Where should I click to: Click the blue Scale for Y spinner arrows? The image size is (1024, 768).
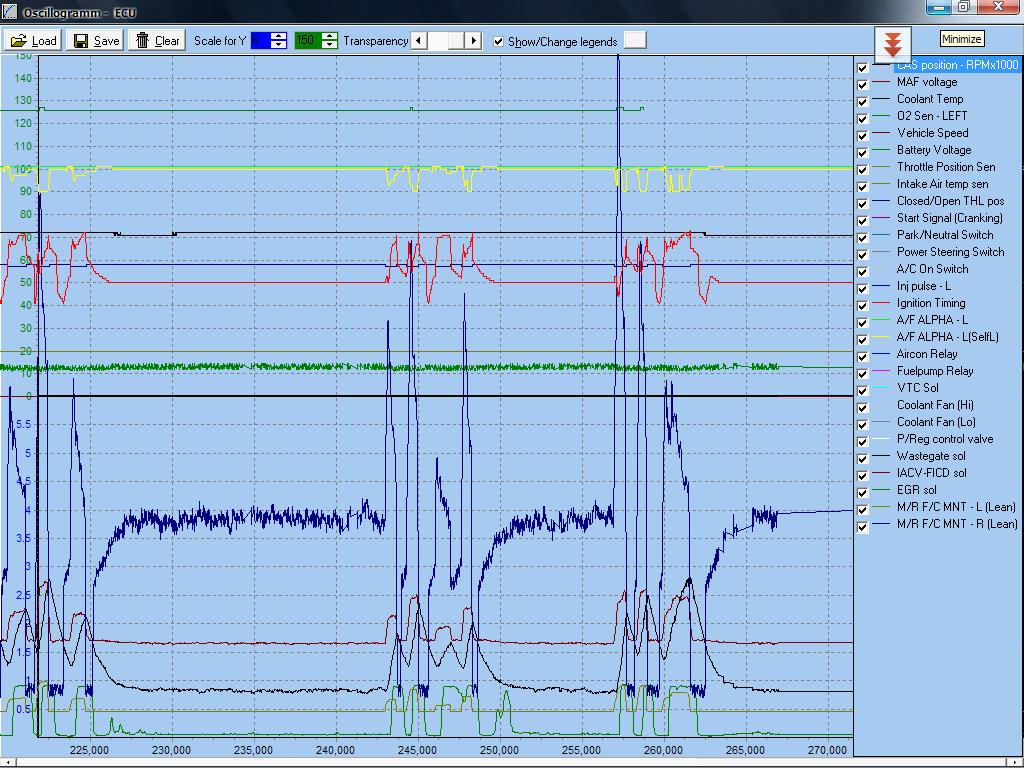point(279,41)
